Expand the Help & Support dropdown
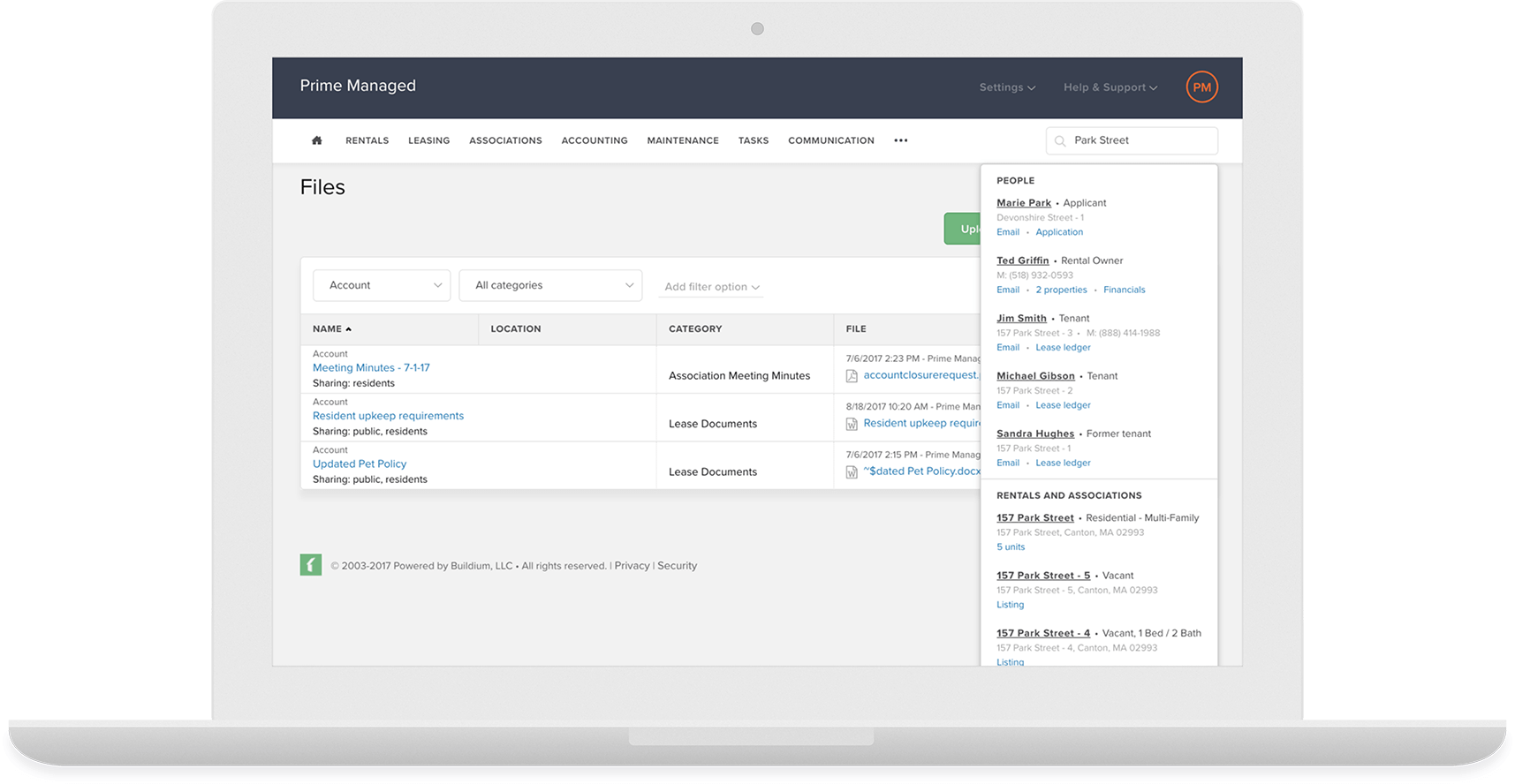The image size is (1515, 784). [1110, 87]
